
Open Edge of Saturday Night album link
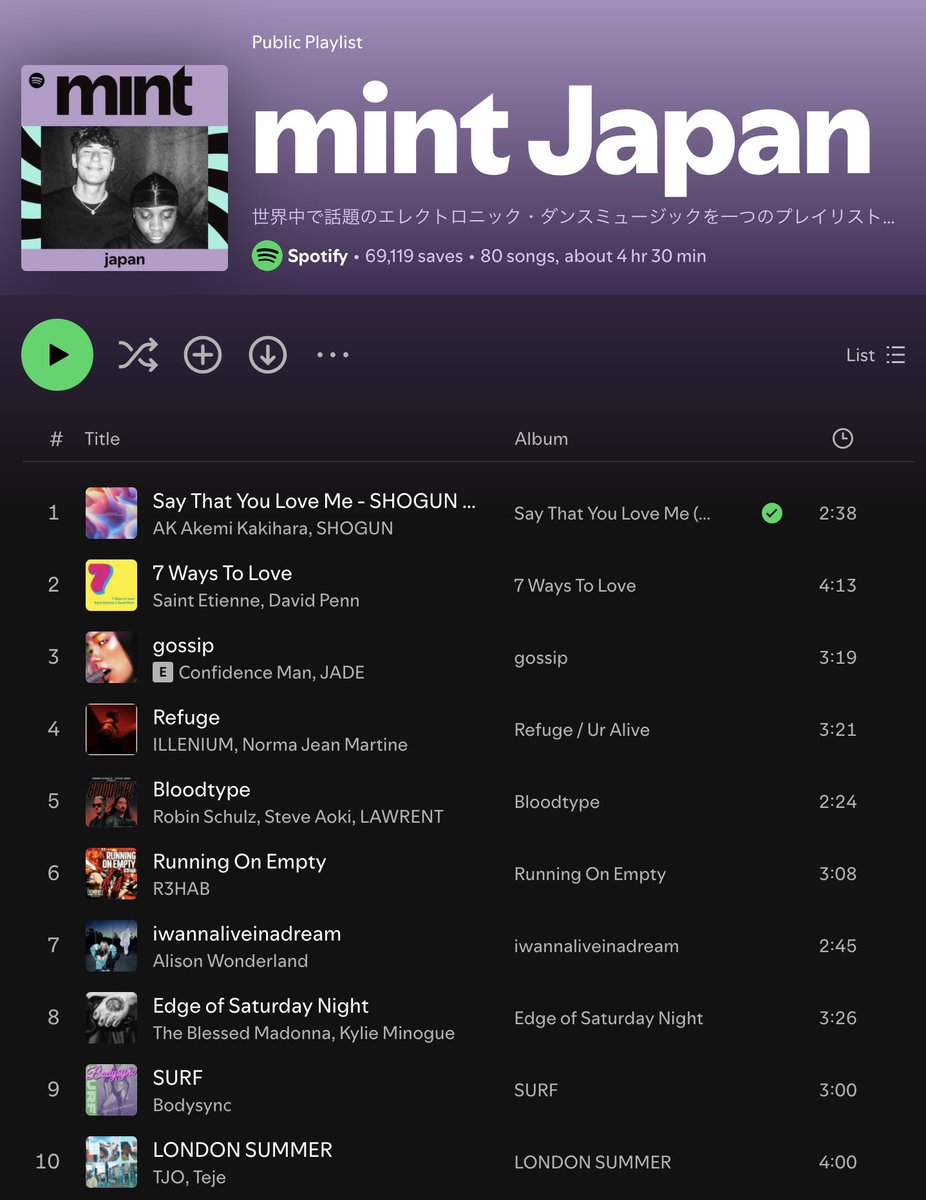click(609, 1017)
